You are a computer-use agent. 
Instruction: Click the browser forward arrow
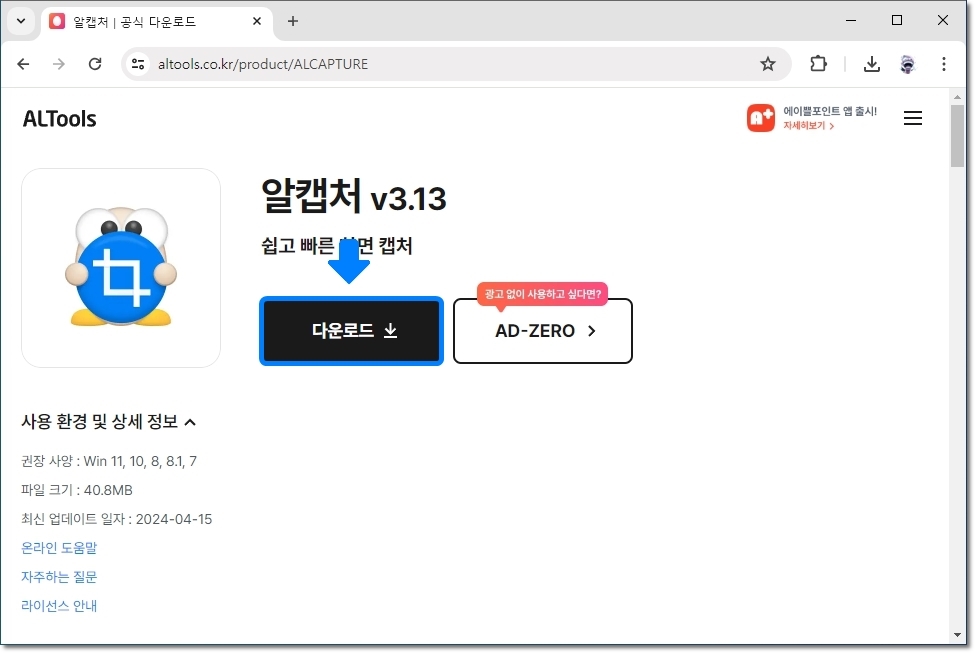[x=58, y=64]
